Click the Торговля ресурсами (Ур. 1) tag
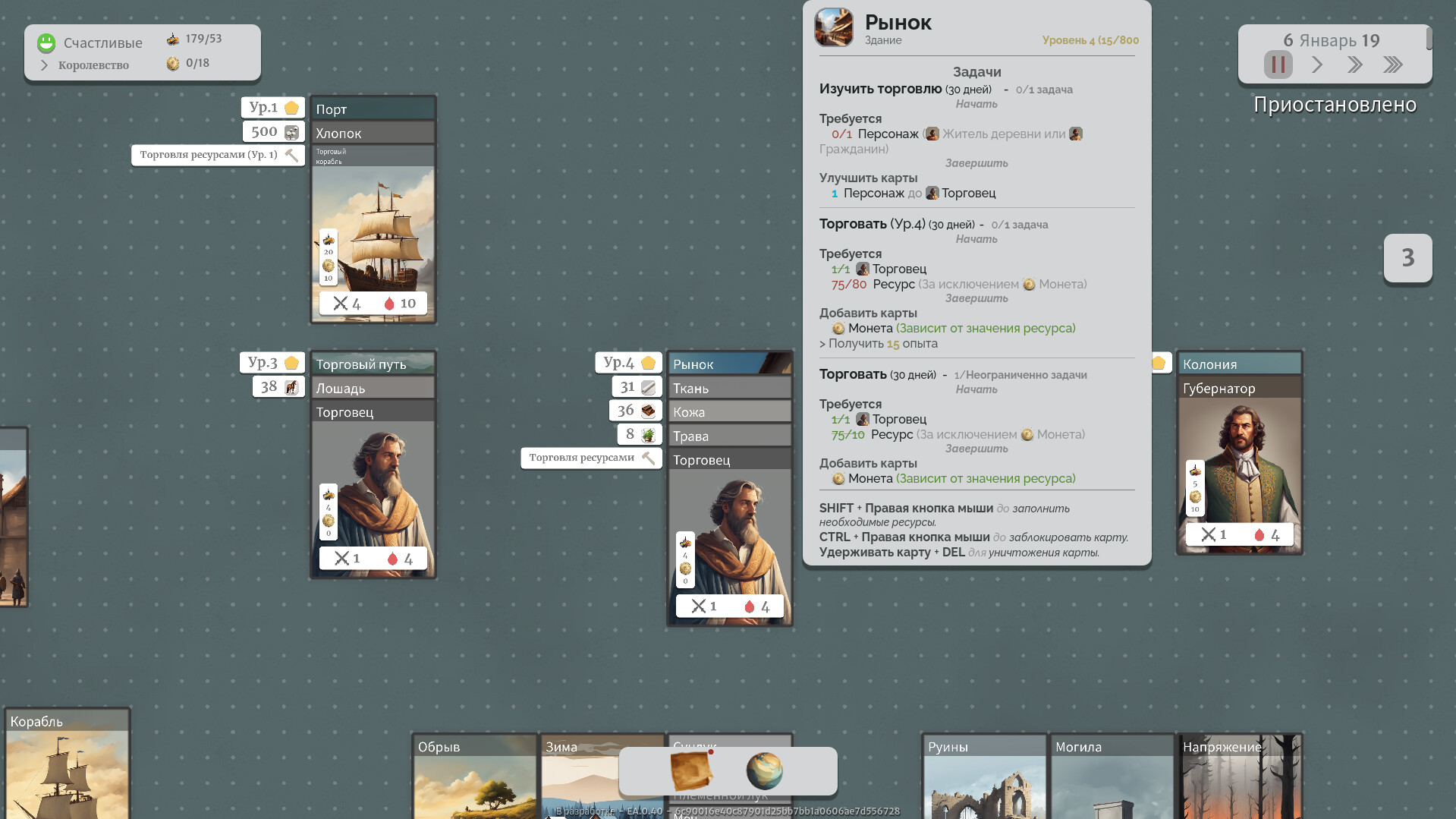This screenshot has height=819, width=1456. 218,155
